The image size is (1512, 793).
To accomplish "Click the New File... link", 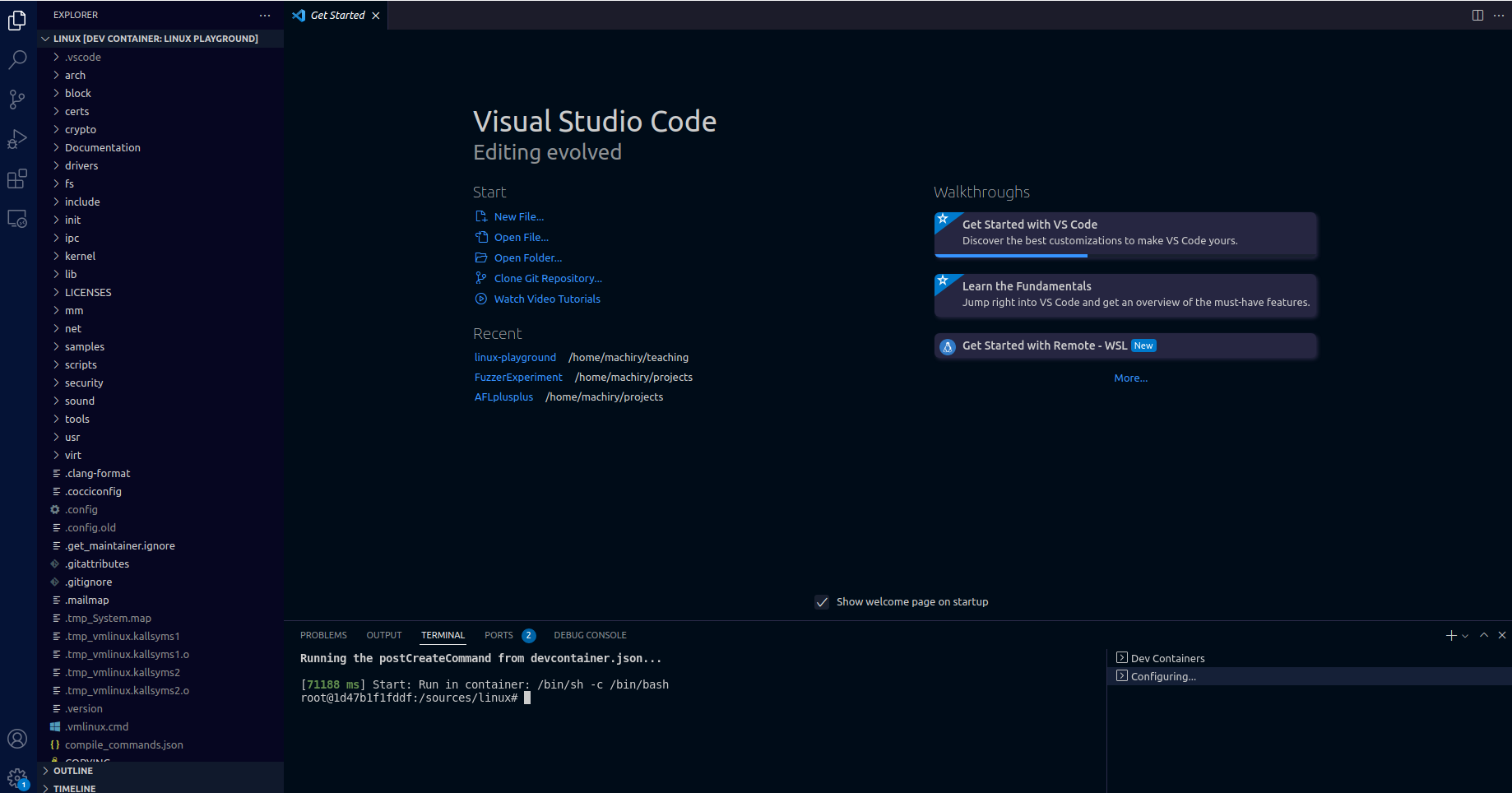I will (x=519, y=216).
